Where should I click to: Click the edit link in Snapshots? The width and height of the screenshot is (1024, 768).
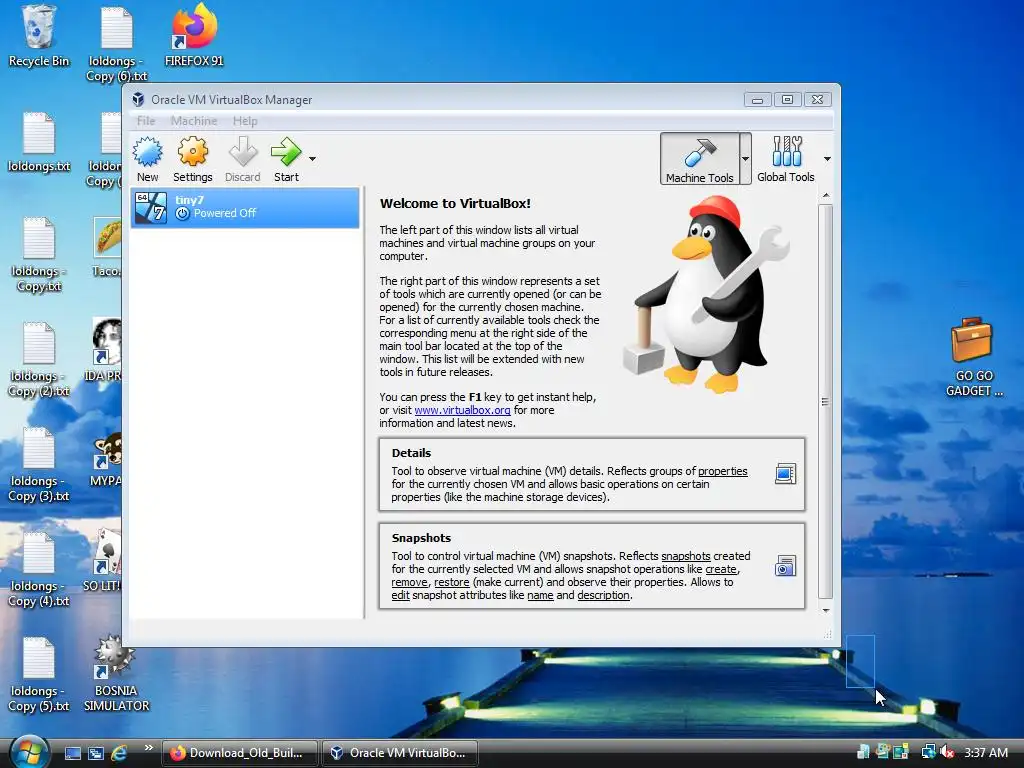coord(400,596)
